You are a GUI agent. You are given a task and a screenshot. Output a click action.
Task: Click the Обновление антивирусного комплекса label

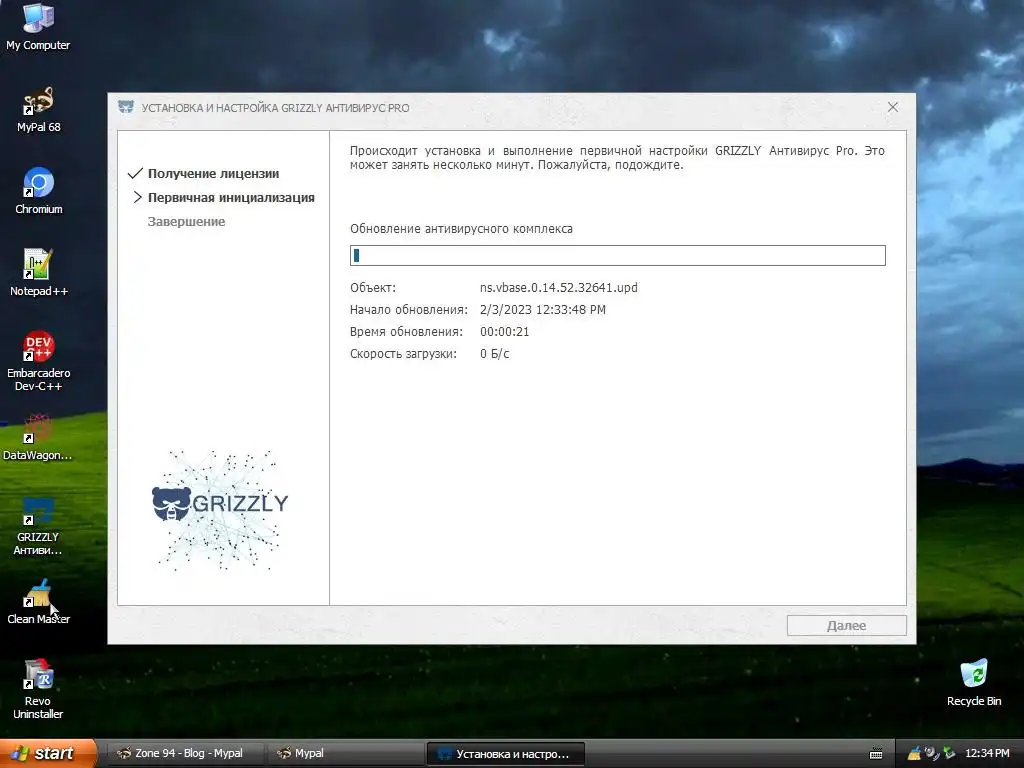(x=461, y=229)
